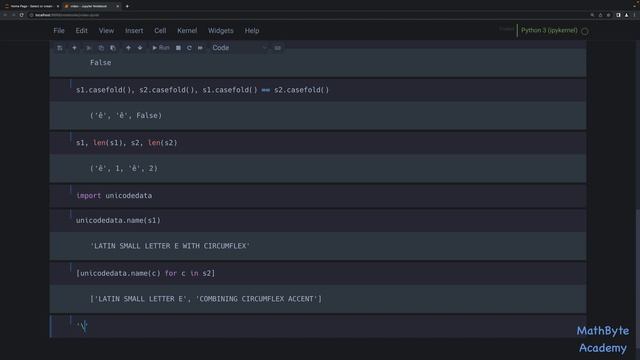Copy selected cells using toolbar icon
640x360 pixels.
click(101, 48)
